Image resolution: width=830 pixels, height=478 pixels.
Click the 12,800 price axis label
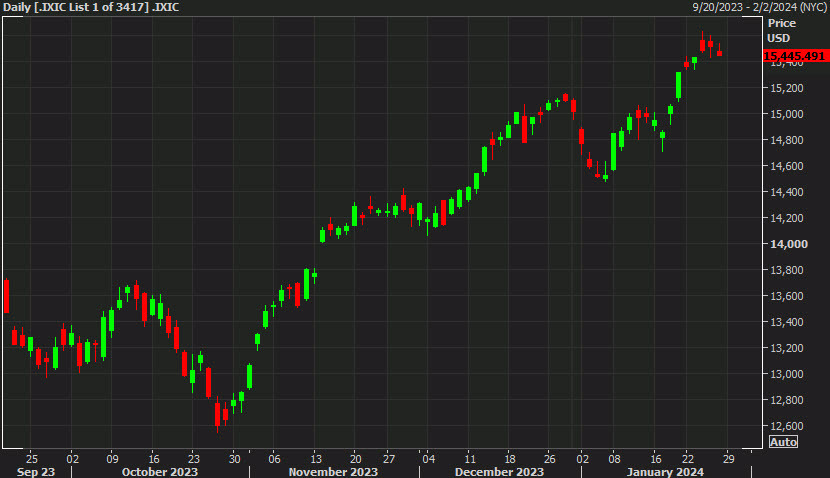[787, 400]
